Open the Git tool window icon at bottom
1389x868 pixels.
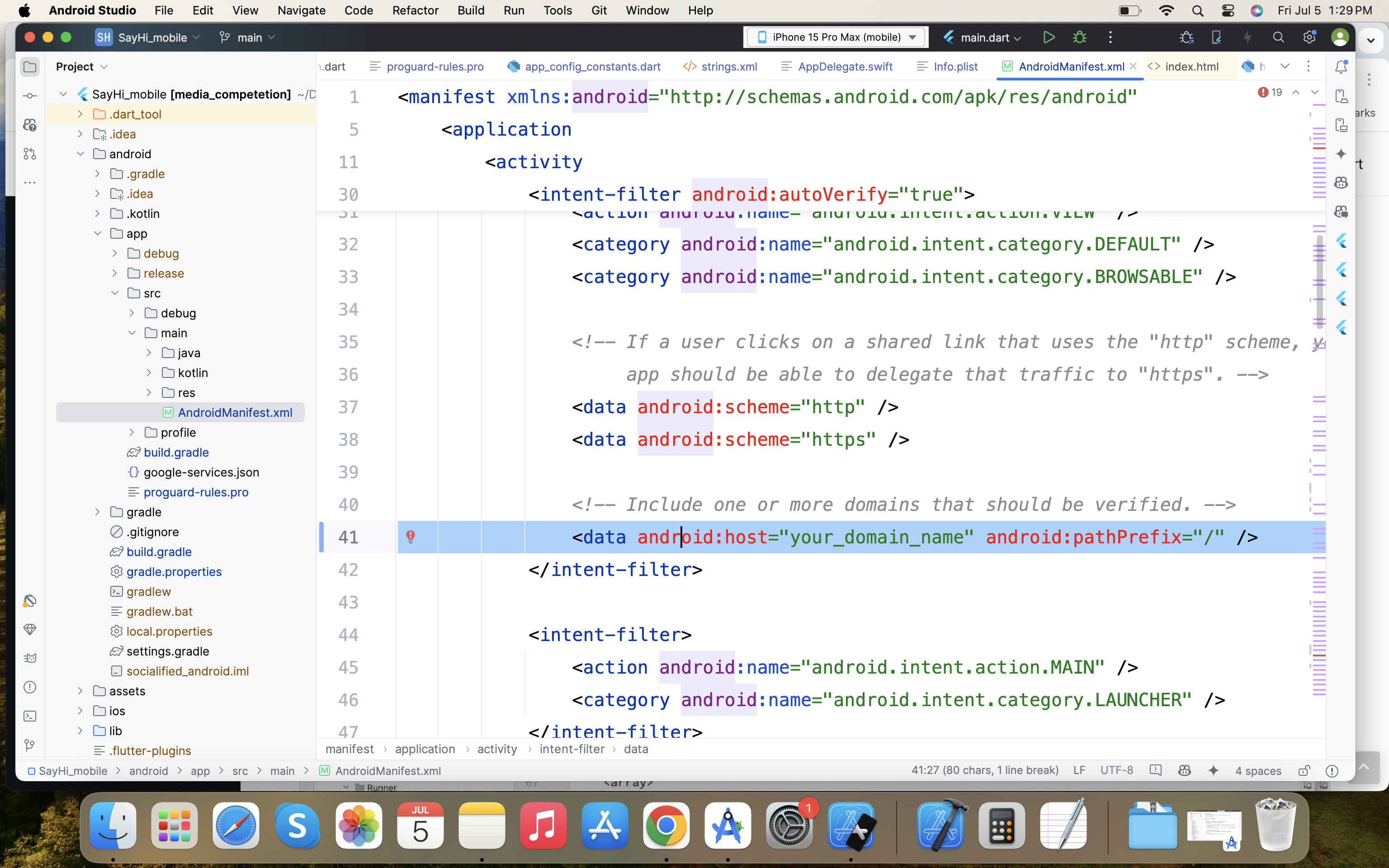(x=30, y=745)
